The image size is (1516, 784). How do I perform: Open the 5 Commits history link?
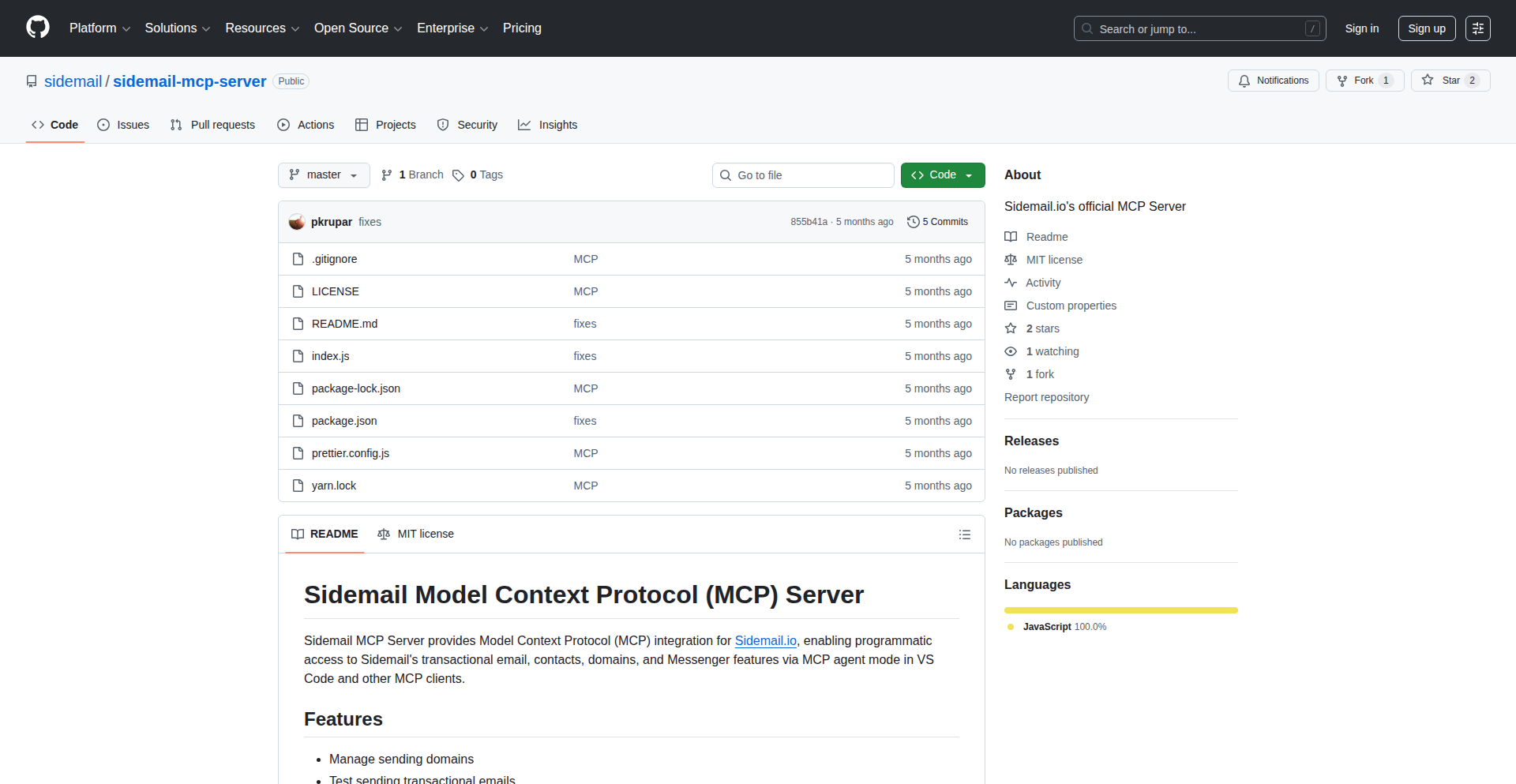(x=937, y=222)
